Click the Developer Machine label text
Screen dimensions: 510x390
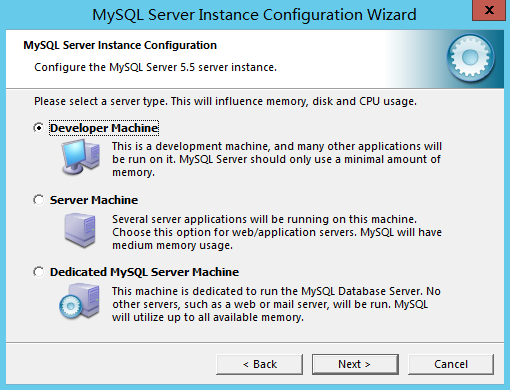click(104, 128)
